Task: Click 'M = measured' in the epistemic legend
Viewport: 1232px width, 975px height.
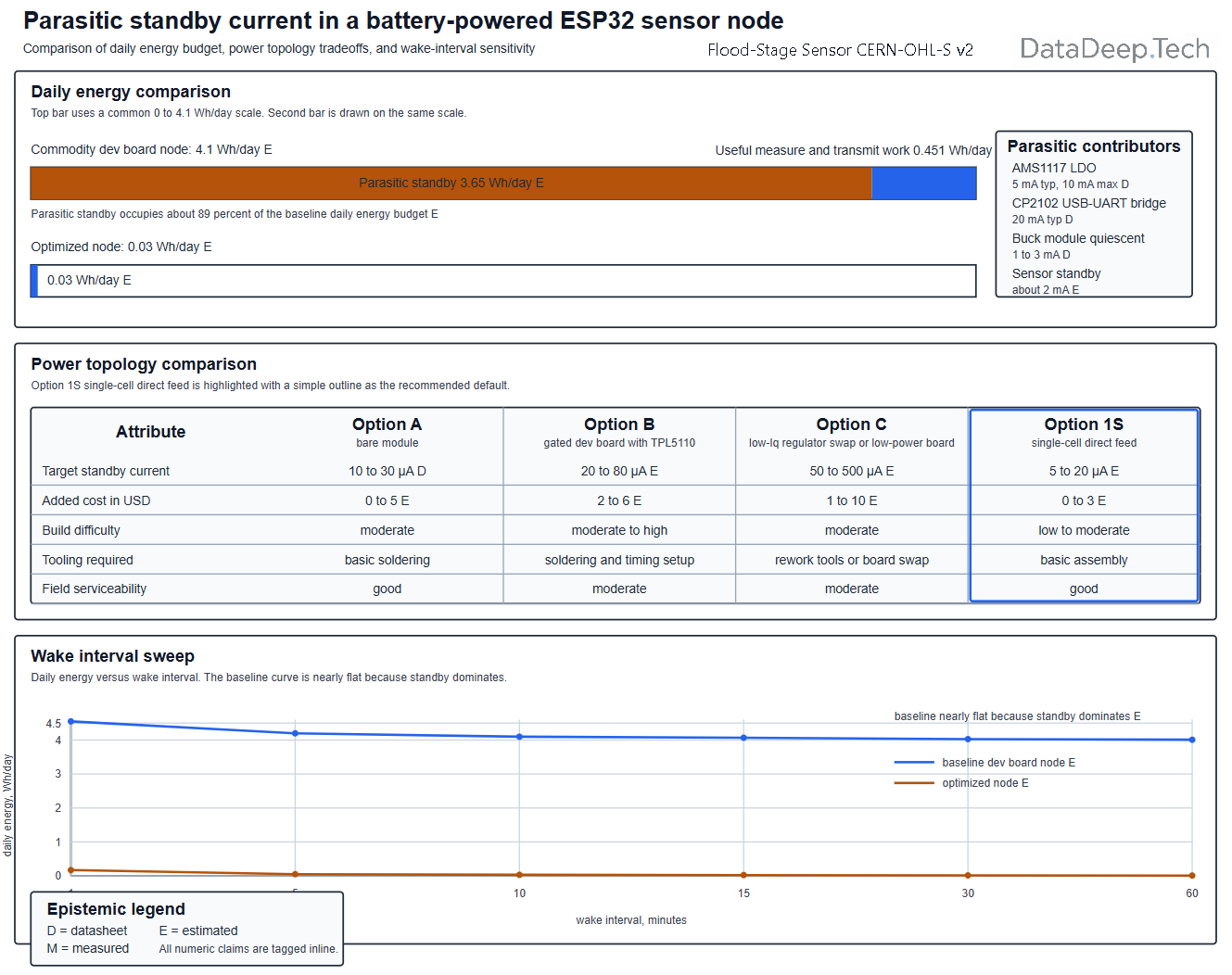Action: click(x=88, y=948)
